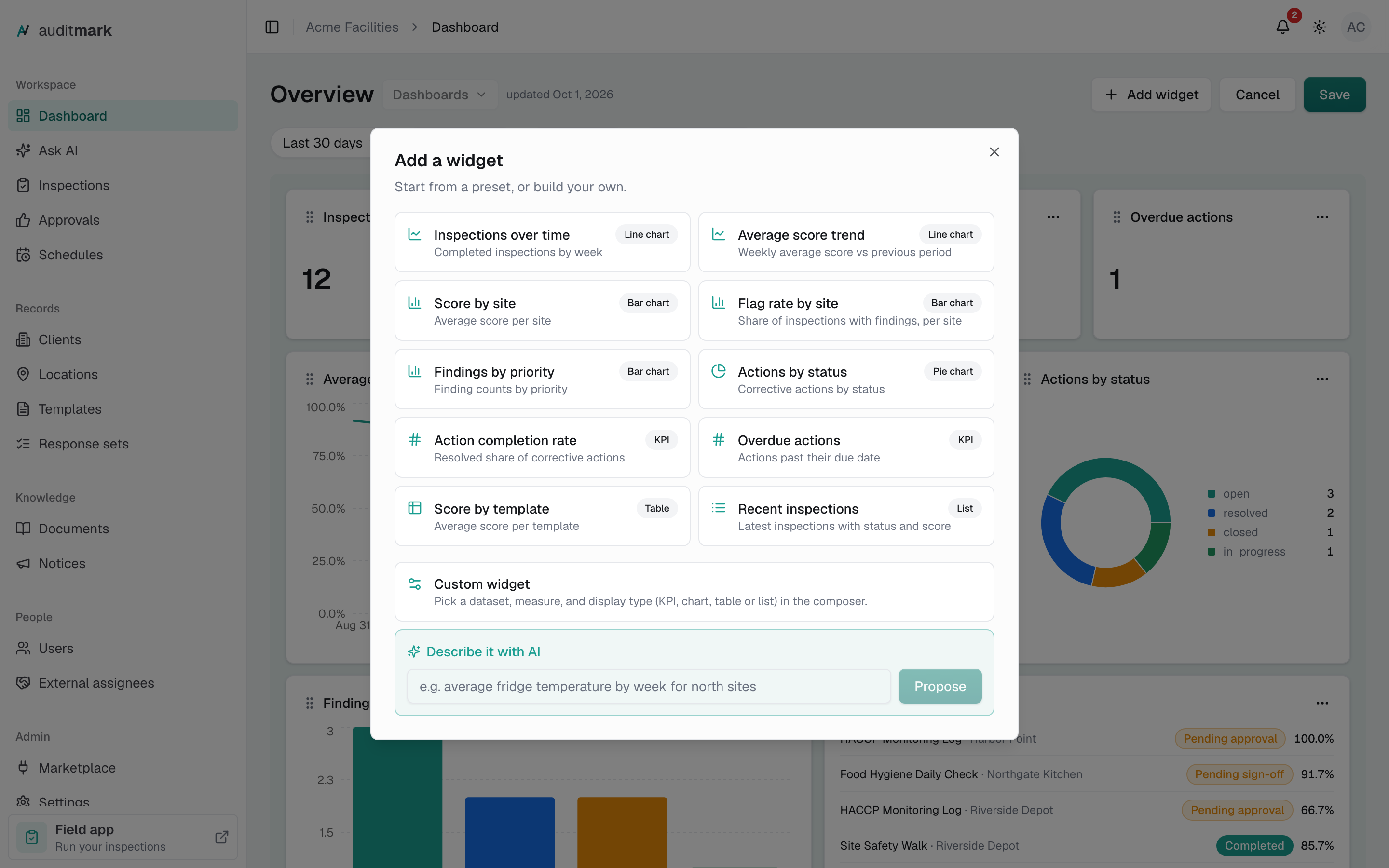Save the dashboard
Screen dimensions: 1389x868
tap(1335, 95)
